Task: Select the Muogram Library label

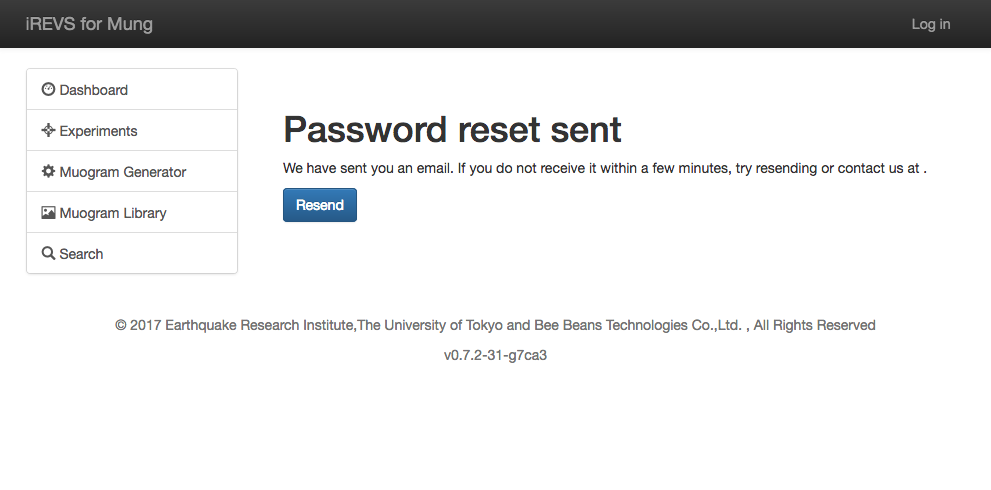Action: 113,213
